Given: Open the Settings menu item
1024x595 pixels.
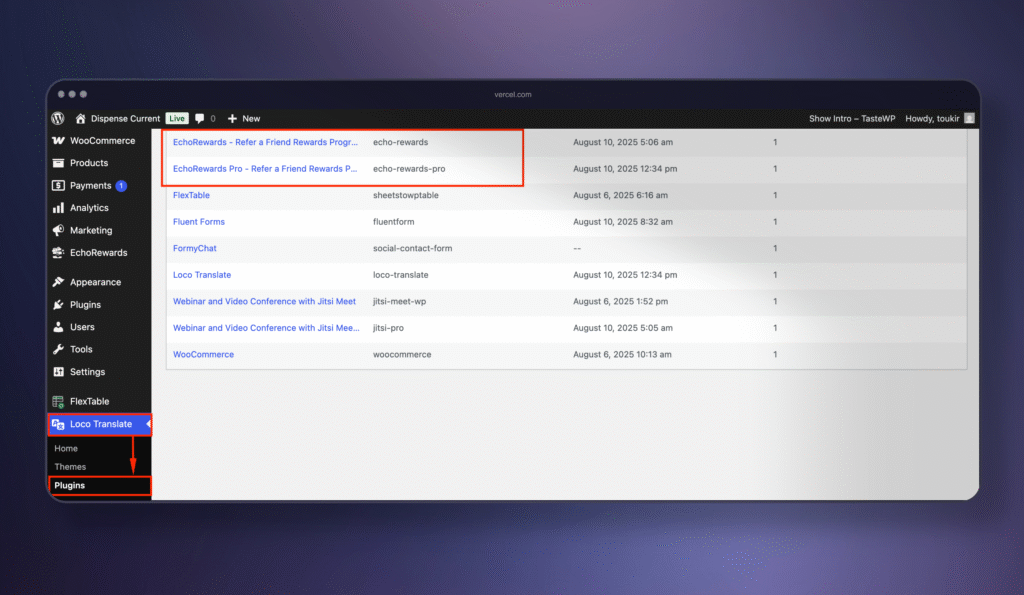Looking at the screenshot, I should (x=87, y=372).
